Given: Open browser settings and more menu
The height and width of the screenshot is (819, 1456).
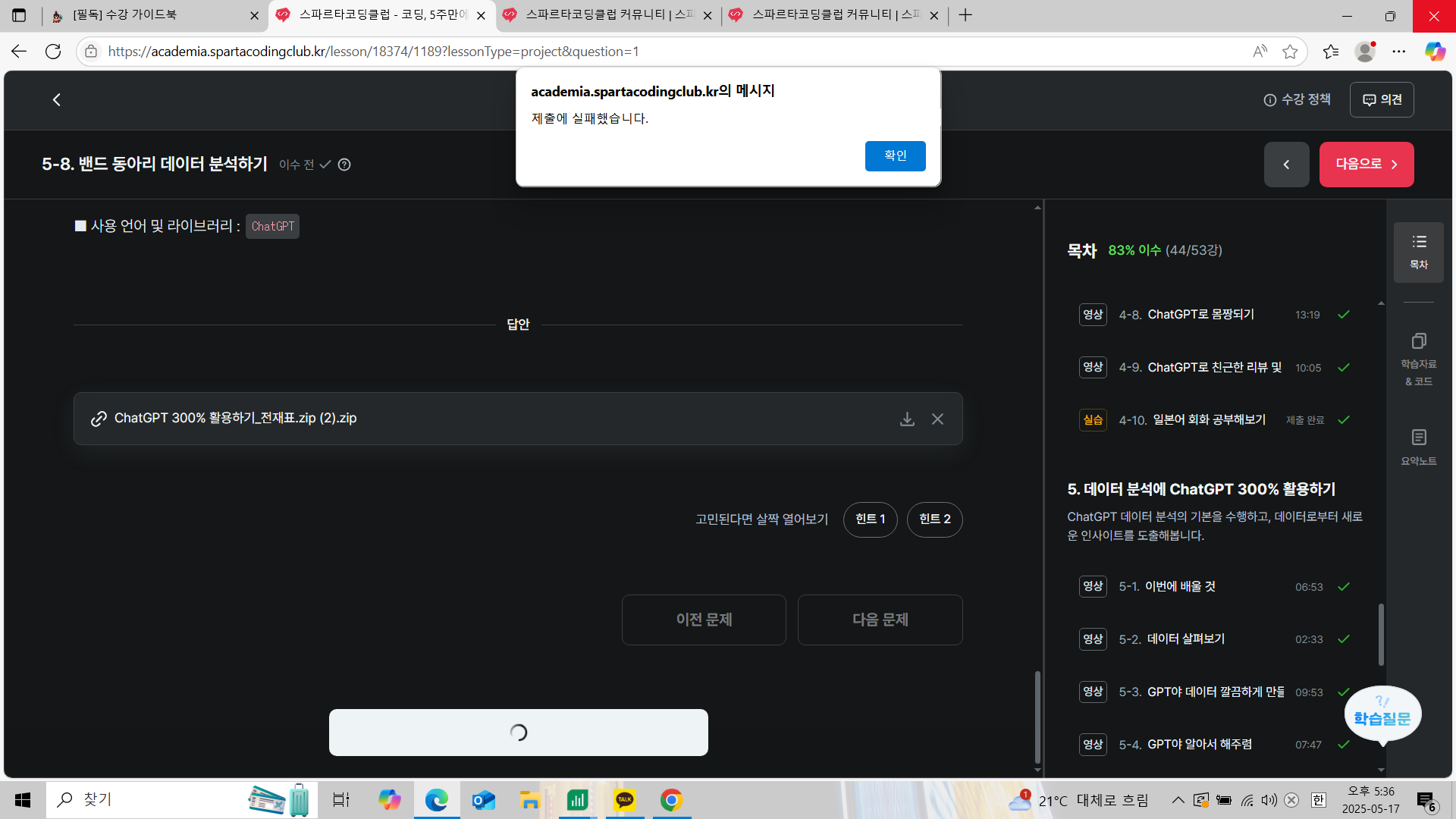Looking at the screenshot, I should [1399, 51].
